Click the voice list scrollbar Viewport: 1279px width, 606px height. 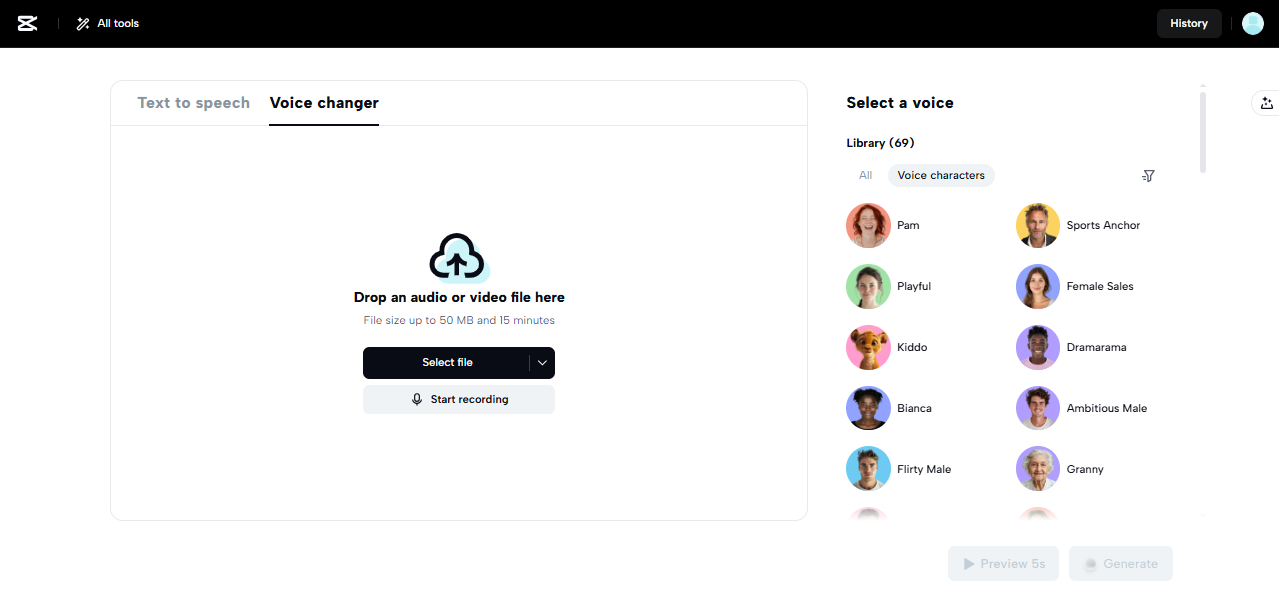(1202, 130)
